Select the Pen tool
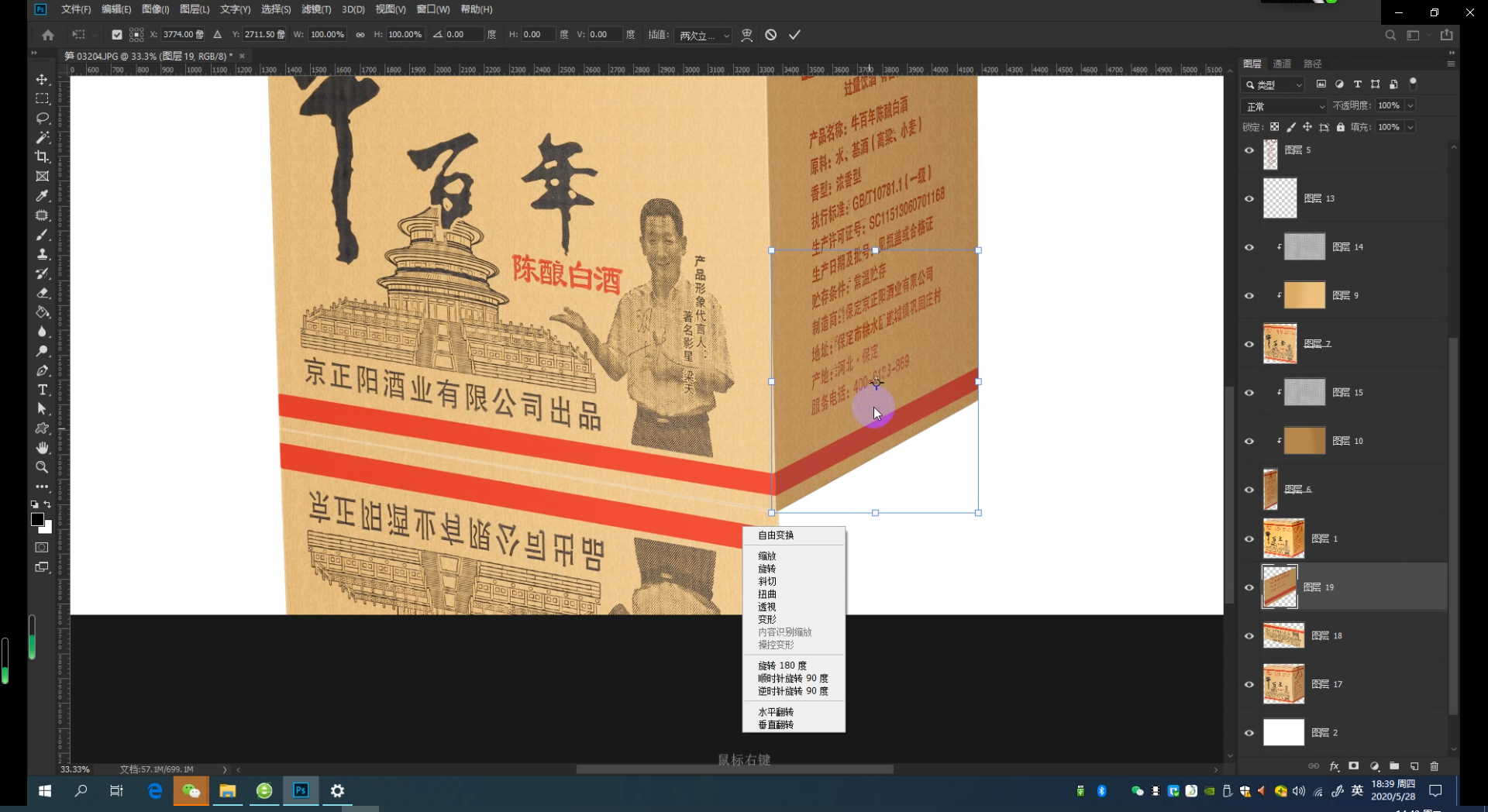The height and width of the screenshot is (812, 1488). [42, 370]
